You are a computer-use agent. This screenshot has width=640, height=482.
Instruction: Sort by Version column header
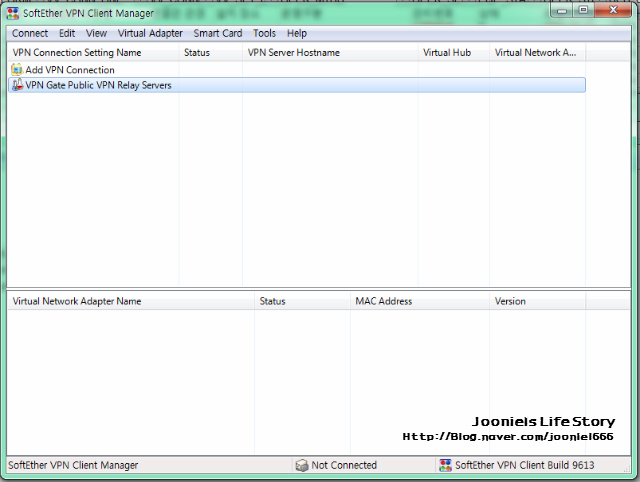point(538,302)
